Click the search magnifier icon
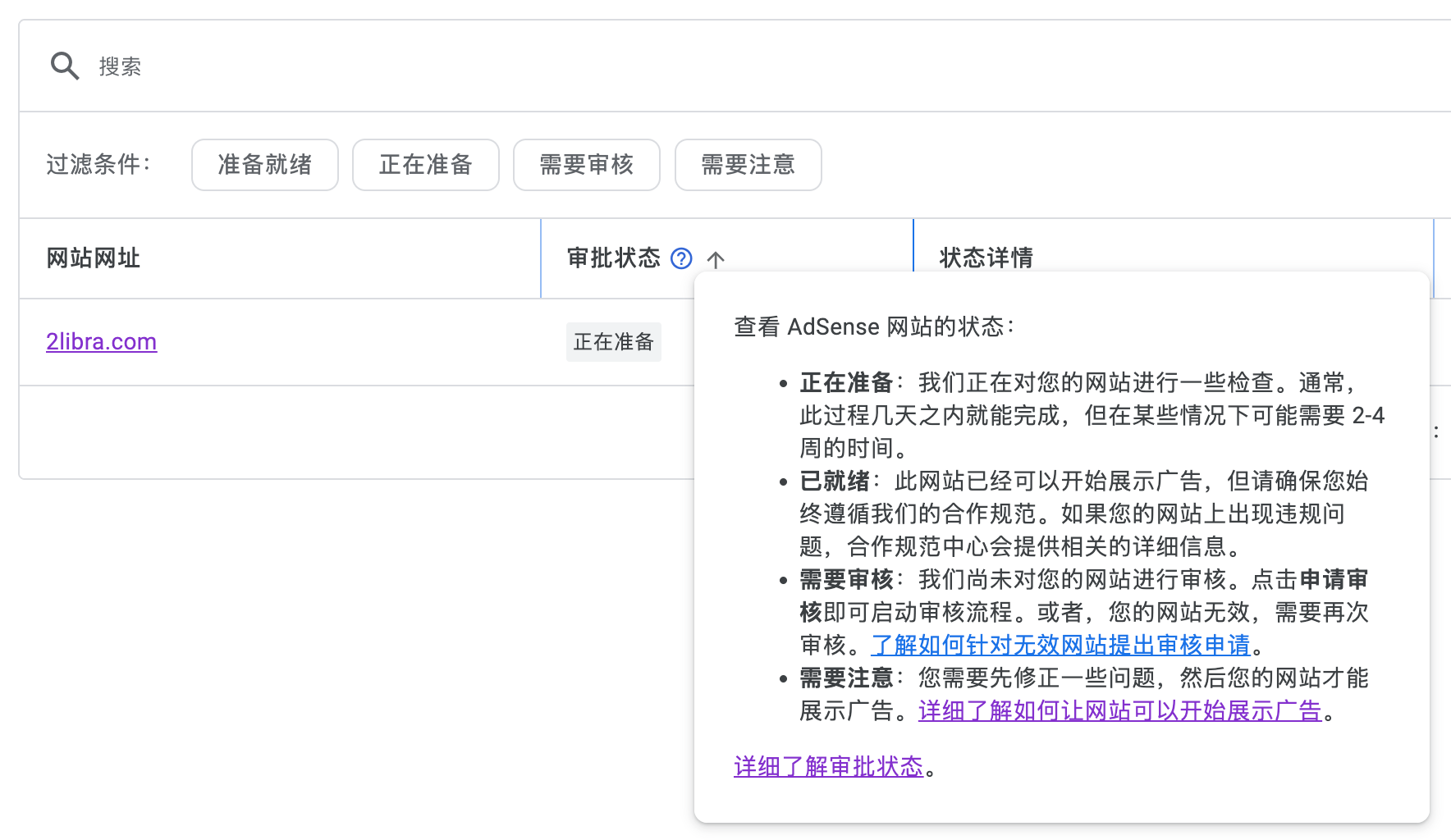The image size is (1451, 840). point(65,66)
